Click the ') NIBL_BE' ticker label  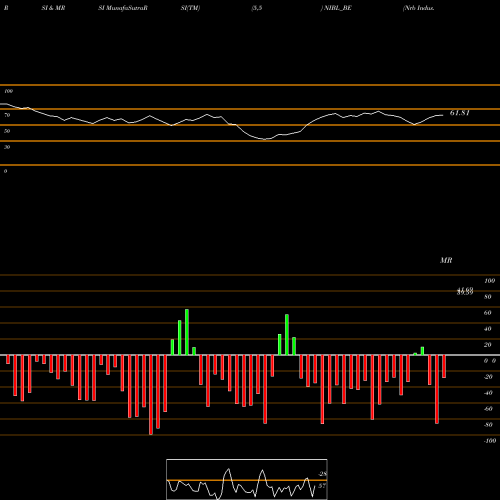click(x=336, y=8)
